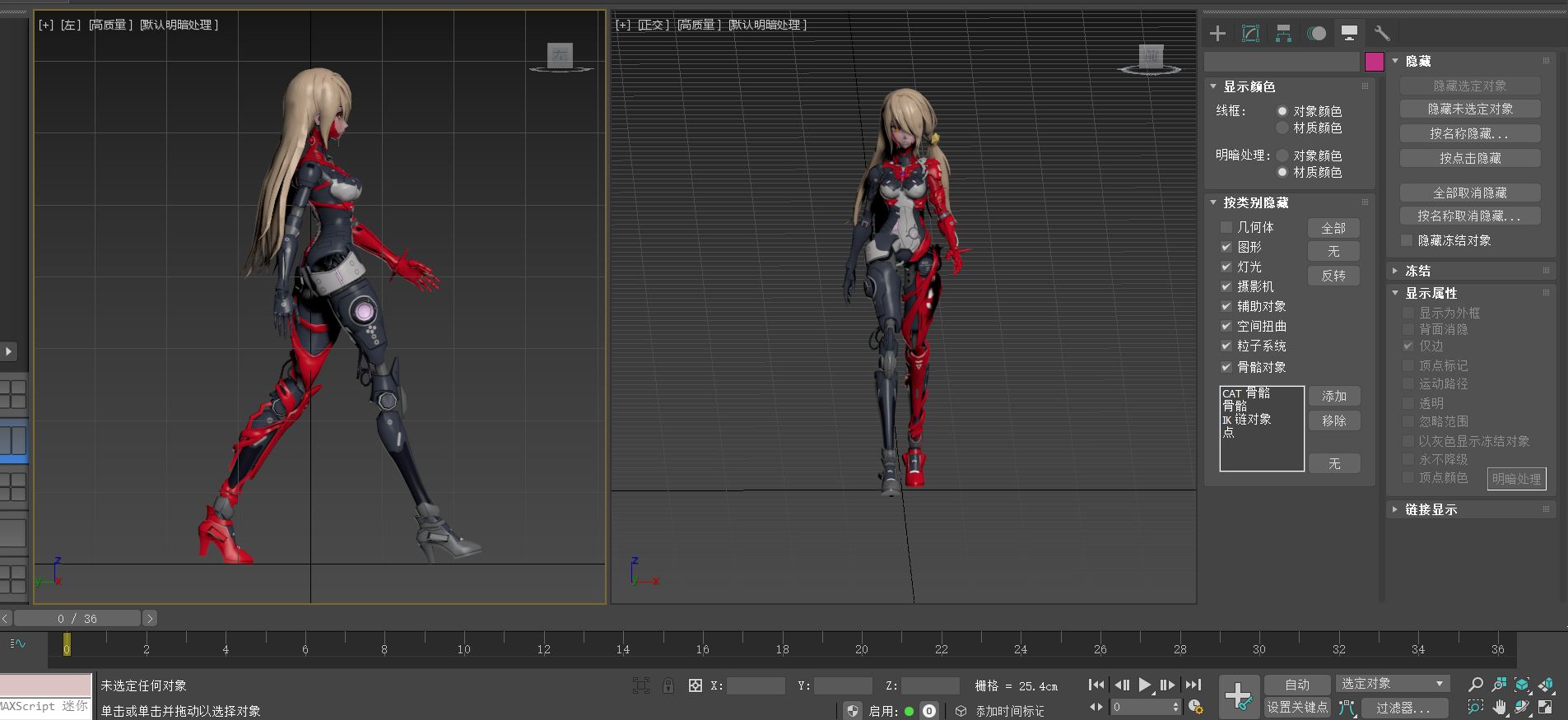Click the Isolate Selection toggle icon

point(641,685)
